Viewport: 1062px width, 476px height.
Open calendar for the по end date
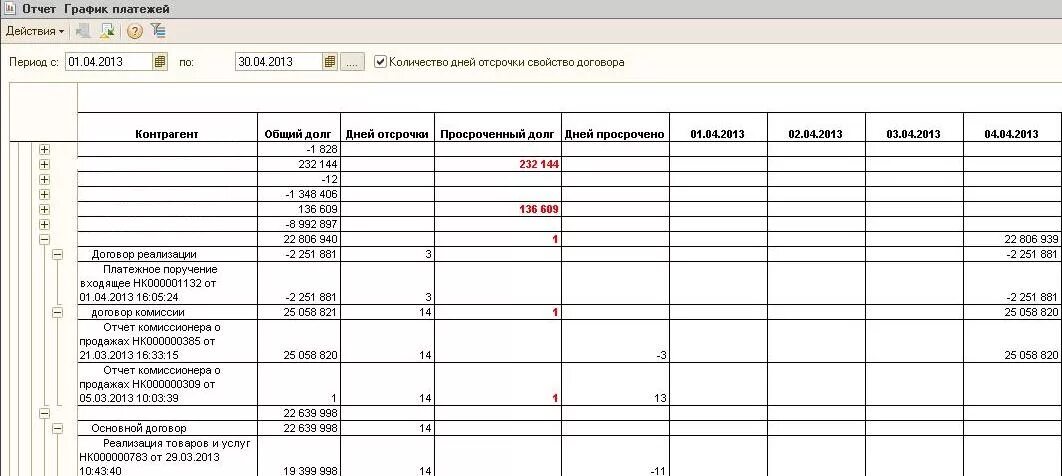pos(330,62)
